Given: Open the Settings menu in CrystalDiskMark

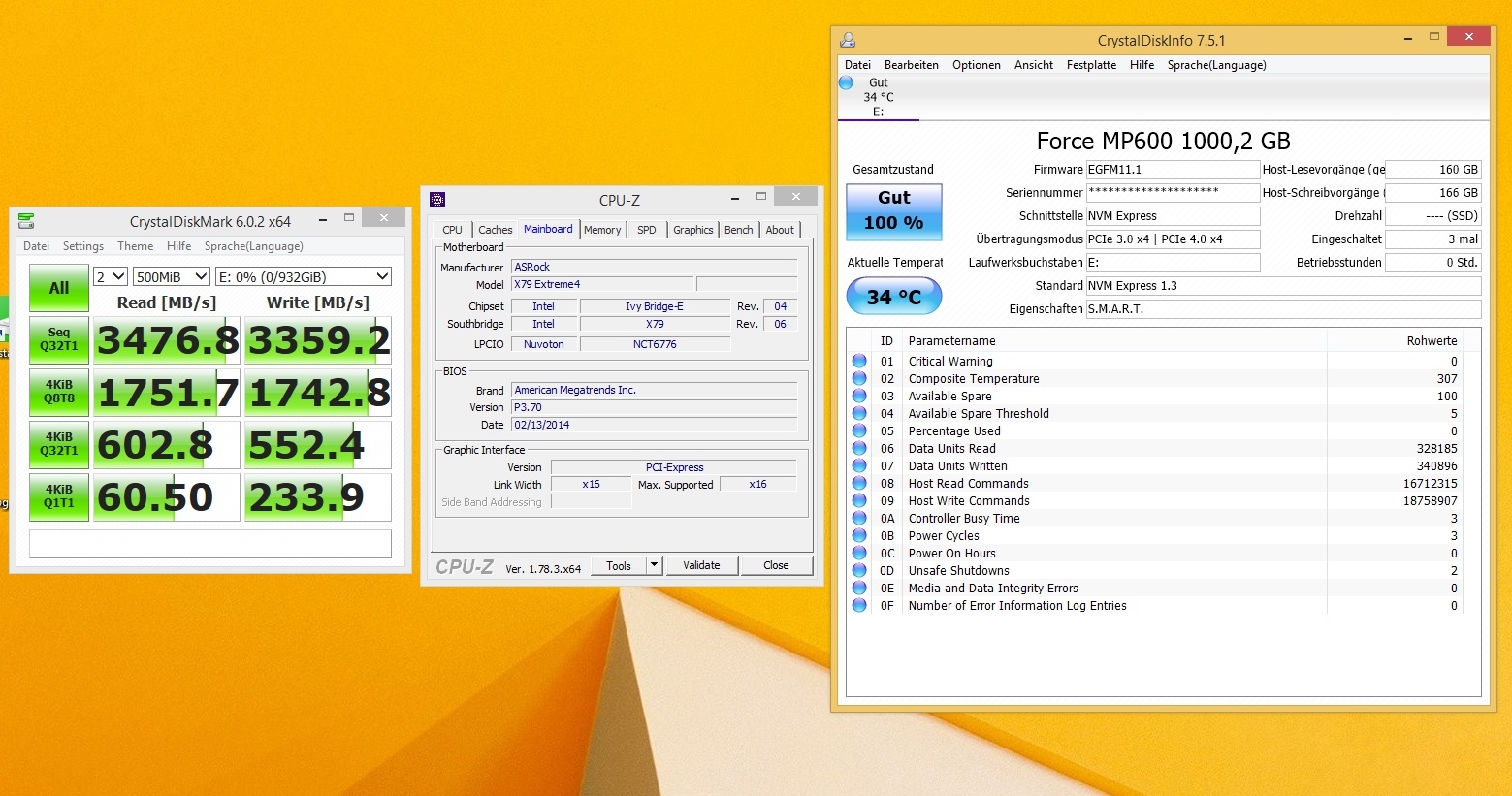Looking at the screenshot, I should [83, 246].
